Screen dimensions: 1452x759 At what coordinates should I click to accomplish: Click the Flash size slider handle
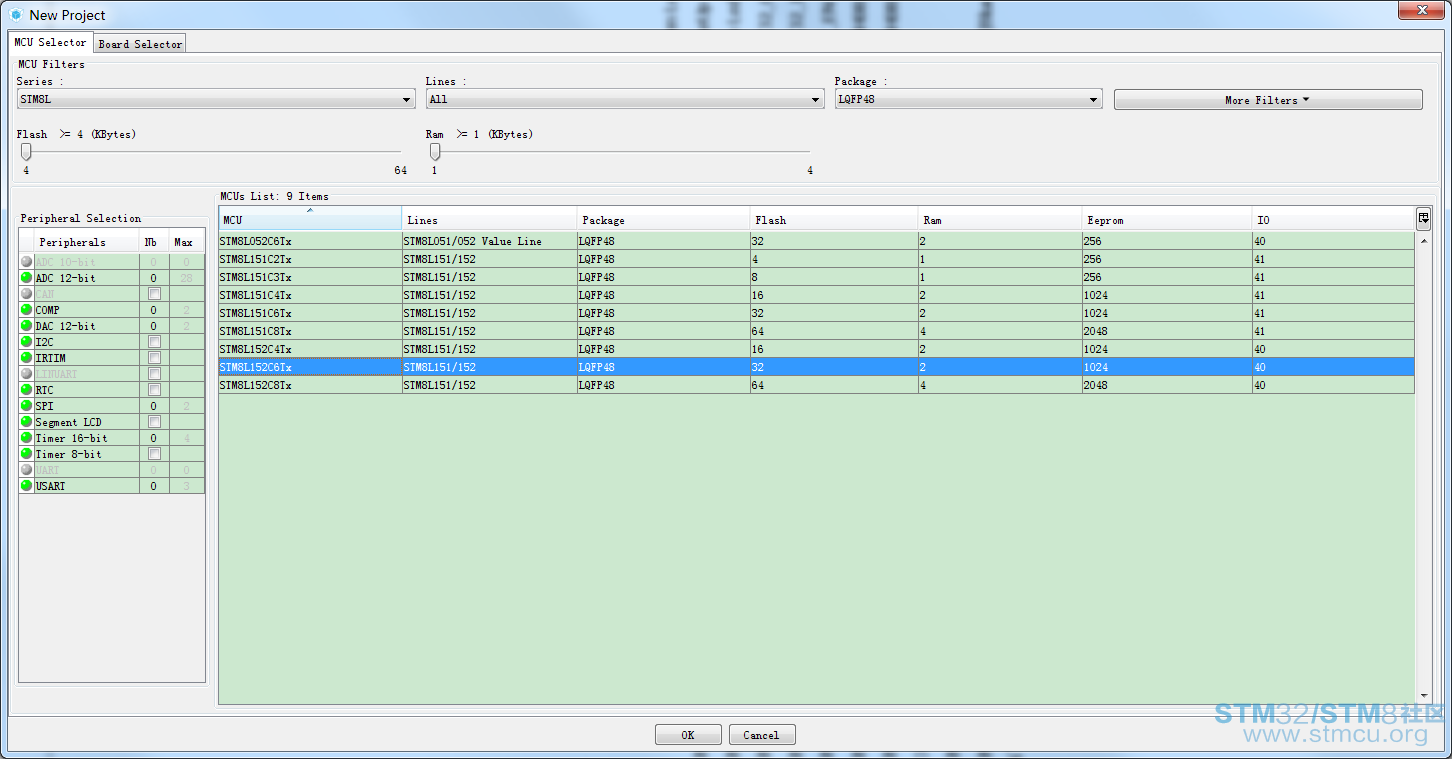click(26, 152)
